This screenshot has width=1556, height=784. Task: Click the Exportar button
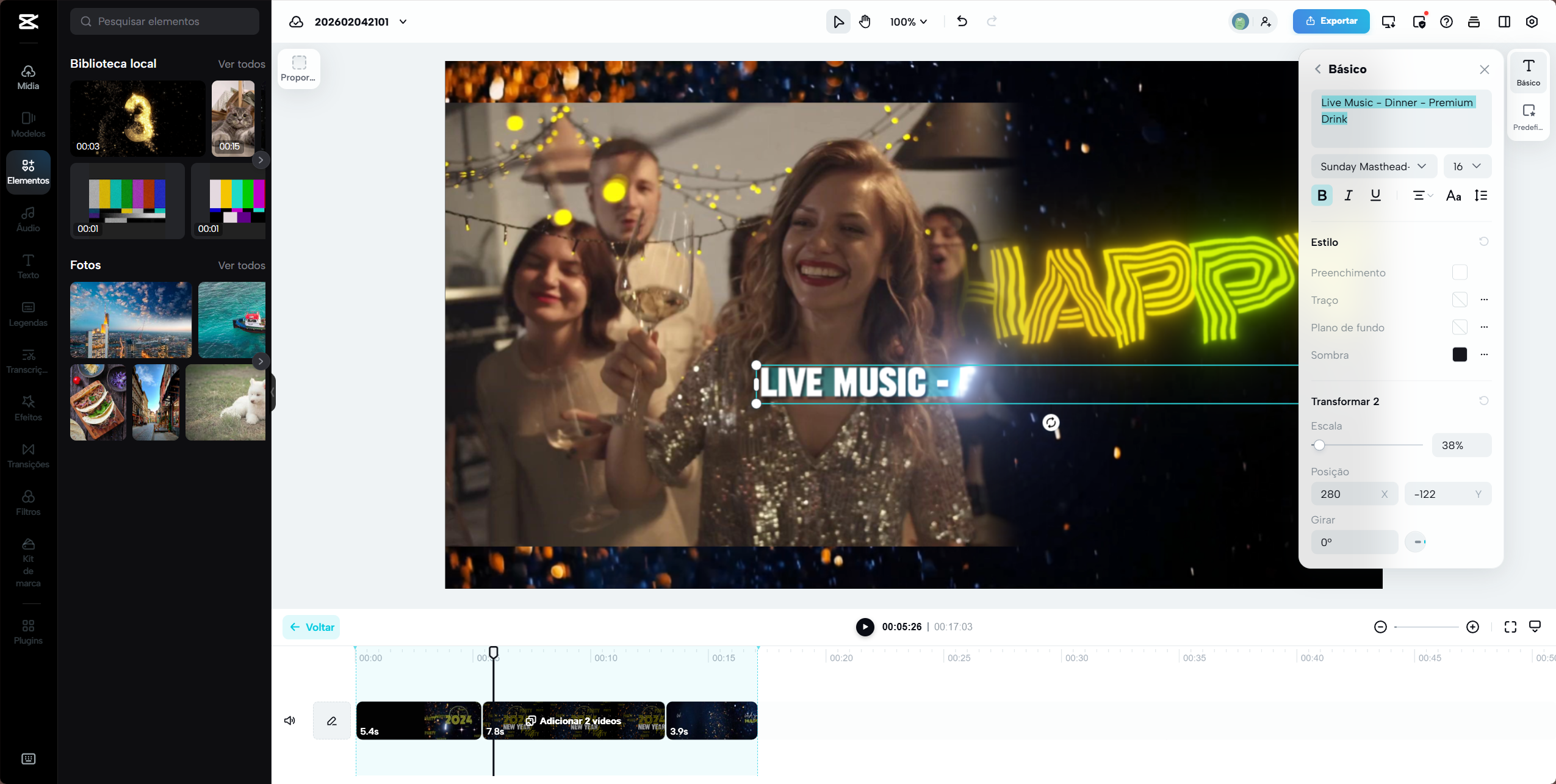(1331, 21)
